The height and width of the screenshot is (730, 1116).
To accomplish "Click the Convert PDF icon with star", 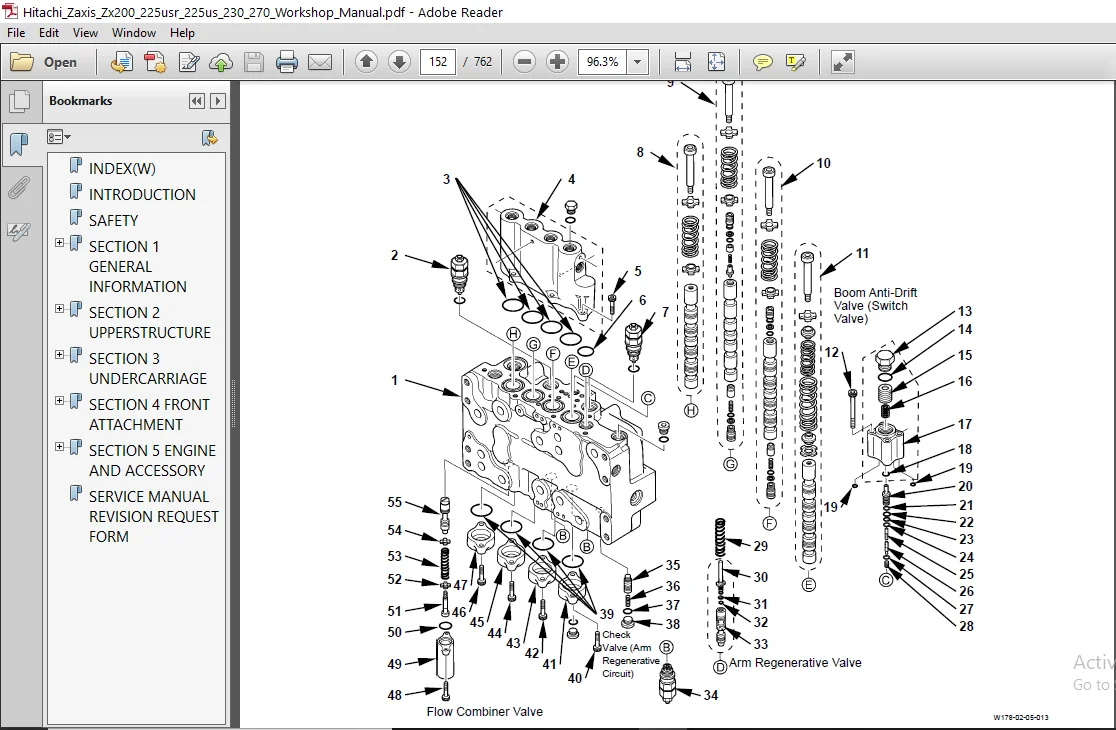I will pyautogui.click(x=154, y=63).
